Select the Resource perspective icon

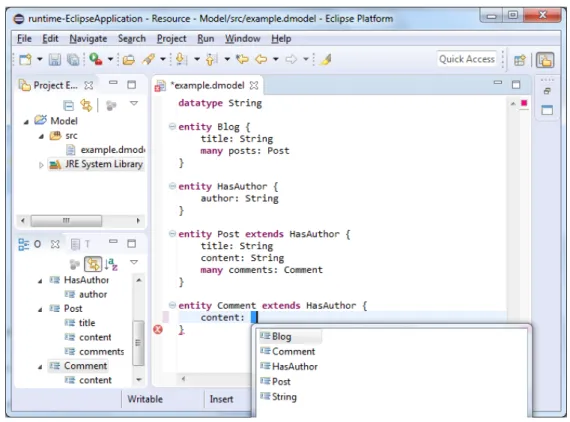545,60
